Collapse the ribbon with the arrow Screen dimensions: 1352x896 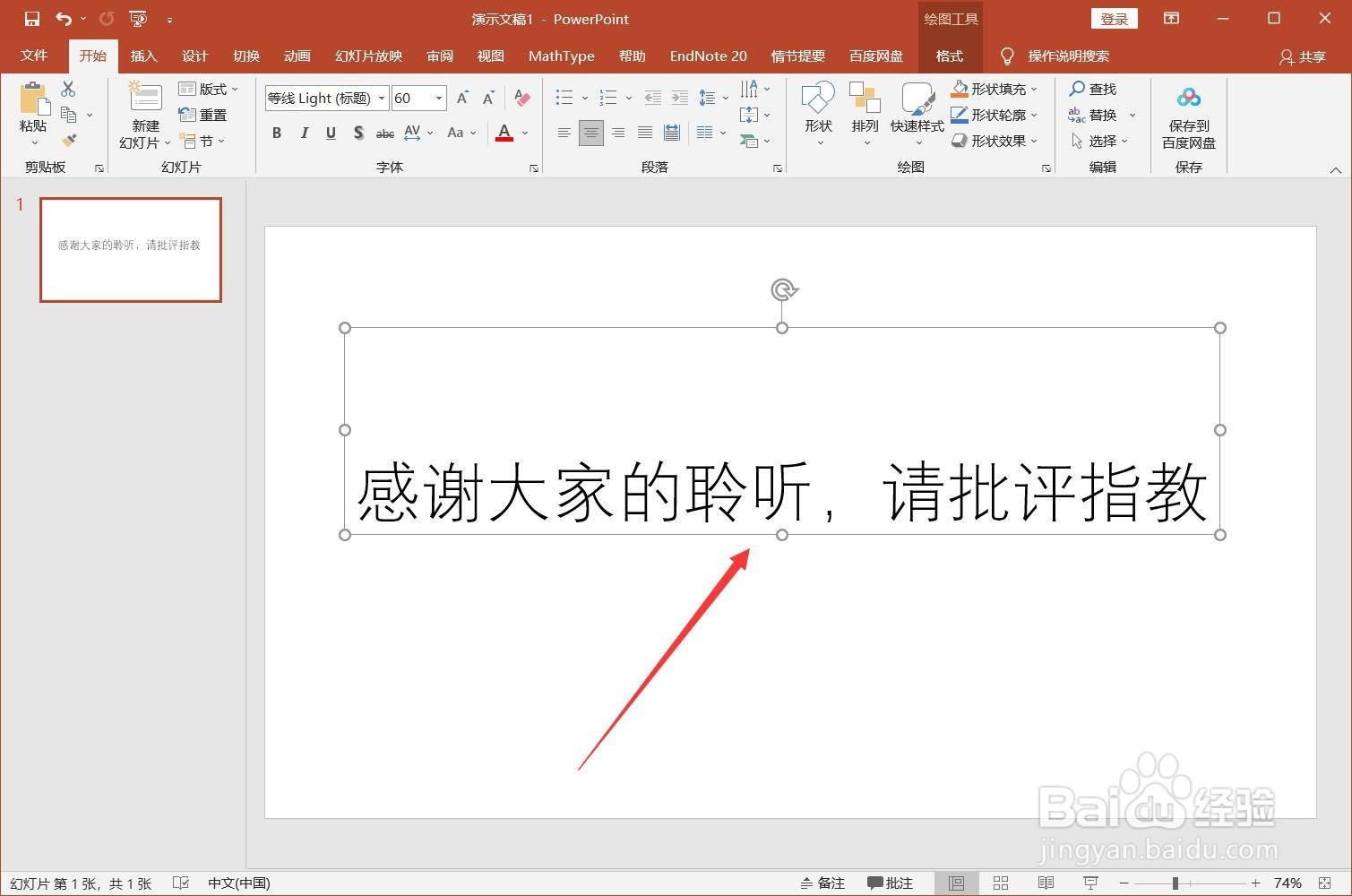pos(1335,169)
